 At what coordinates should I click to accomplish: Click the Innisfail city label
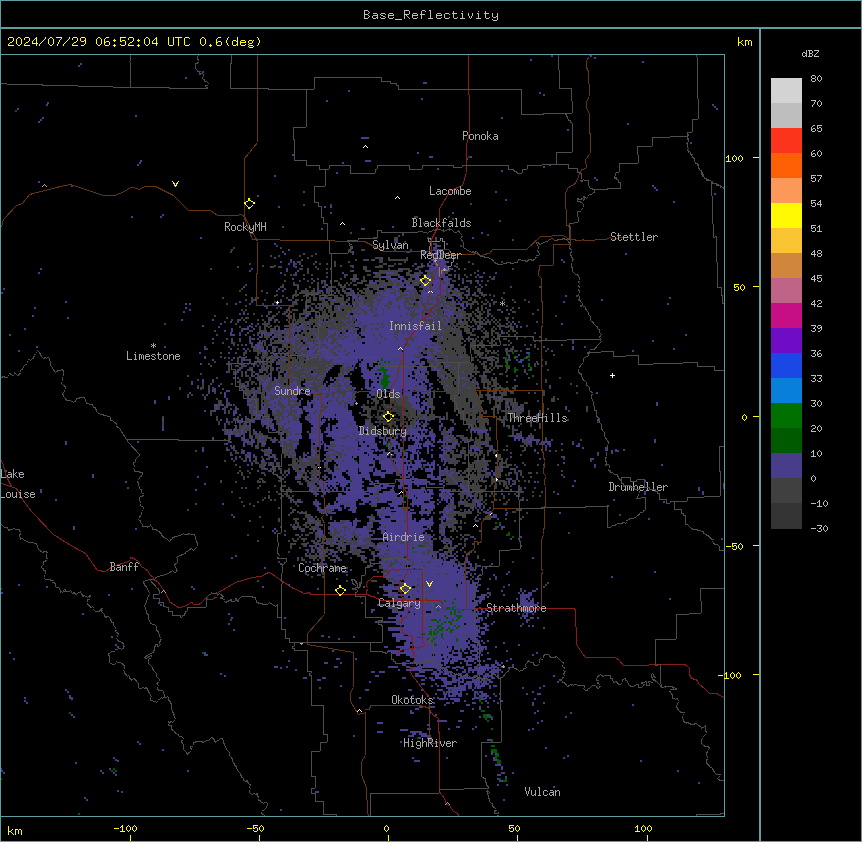[415, 326]
